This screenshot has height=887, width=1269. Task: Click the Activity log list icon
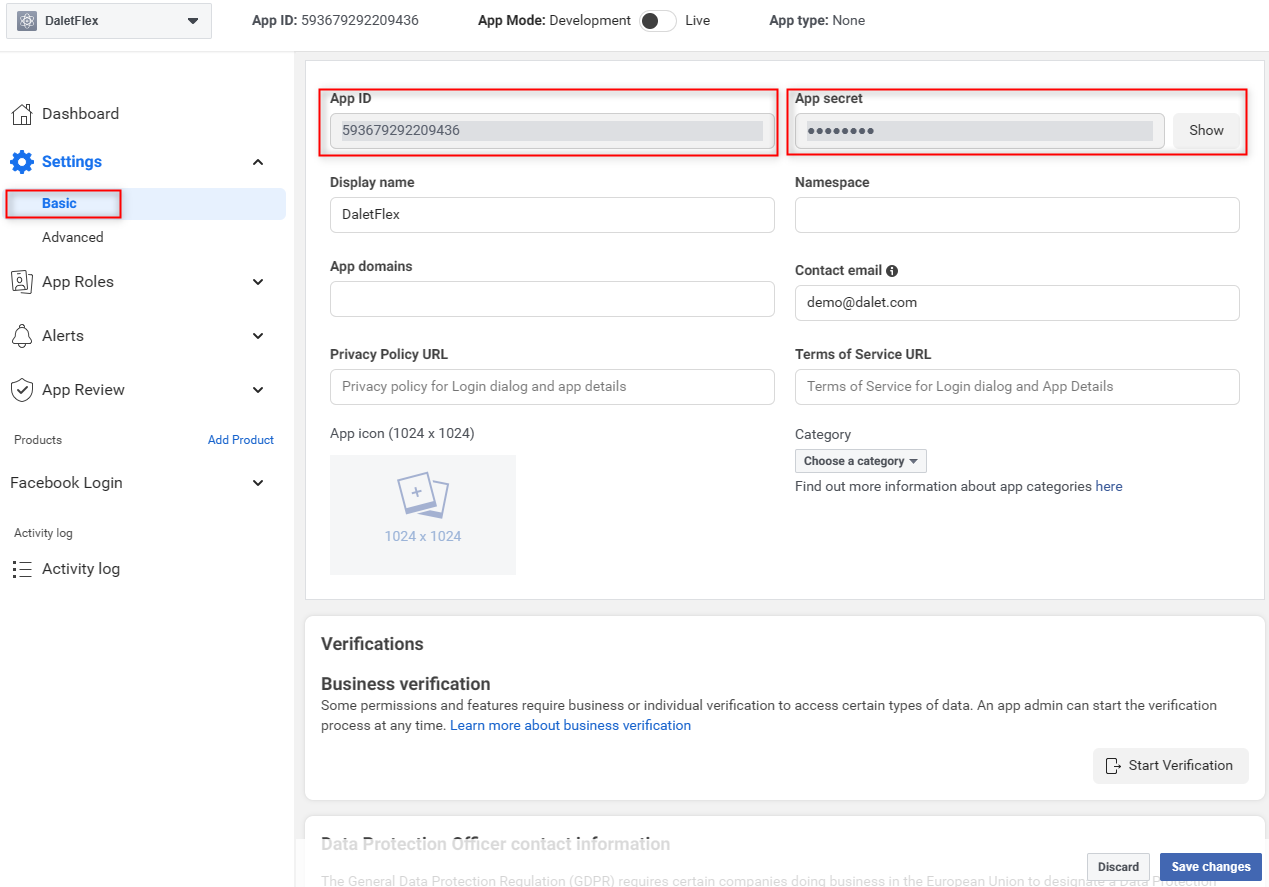[x=21, y=569]
